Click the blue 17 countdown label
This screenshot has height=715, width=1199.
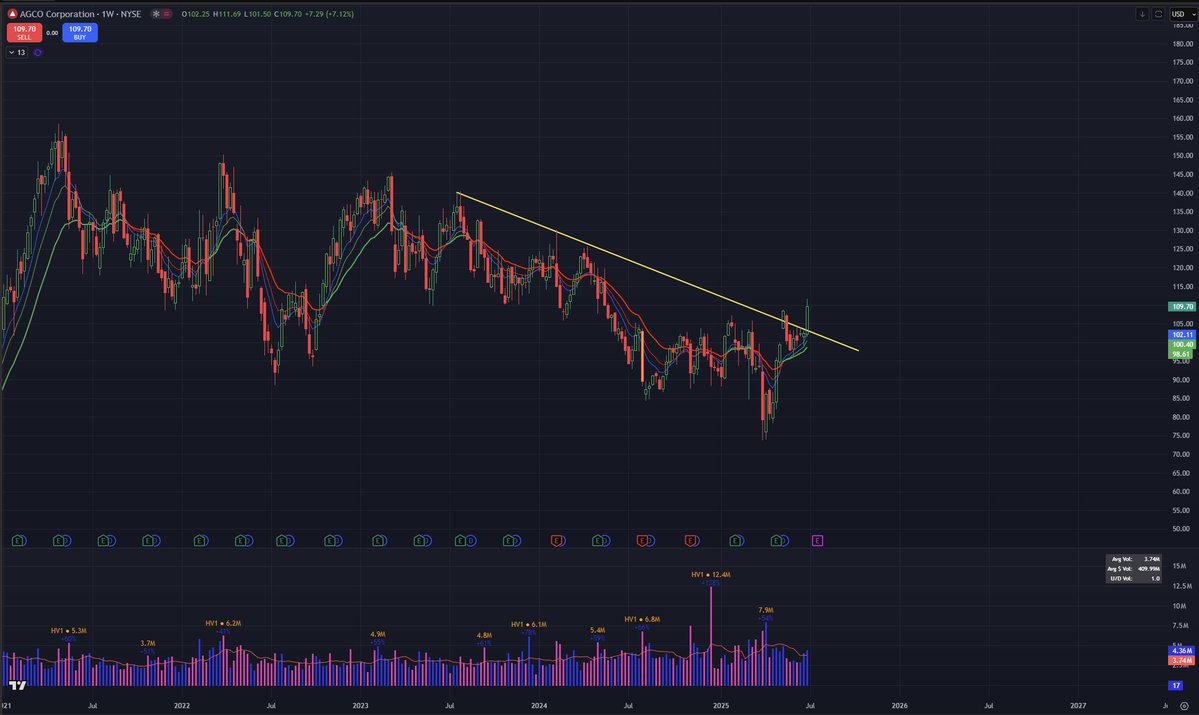pos(1176,685)
